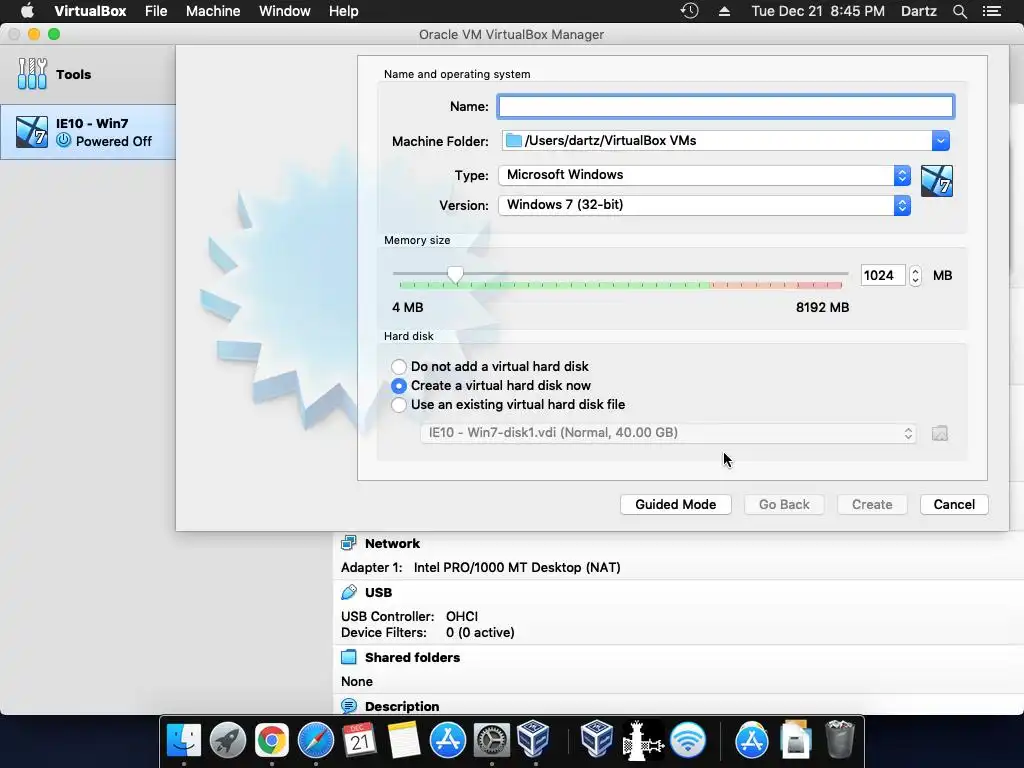Click the '8192 MB' maximum memory label
Image resolution: width=1024 pixels, height=768 pixels.
coord(822,307)
